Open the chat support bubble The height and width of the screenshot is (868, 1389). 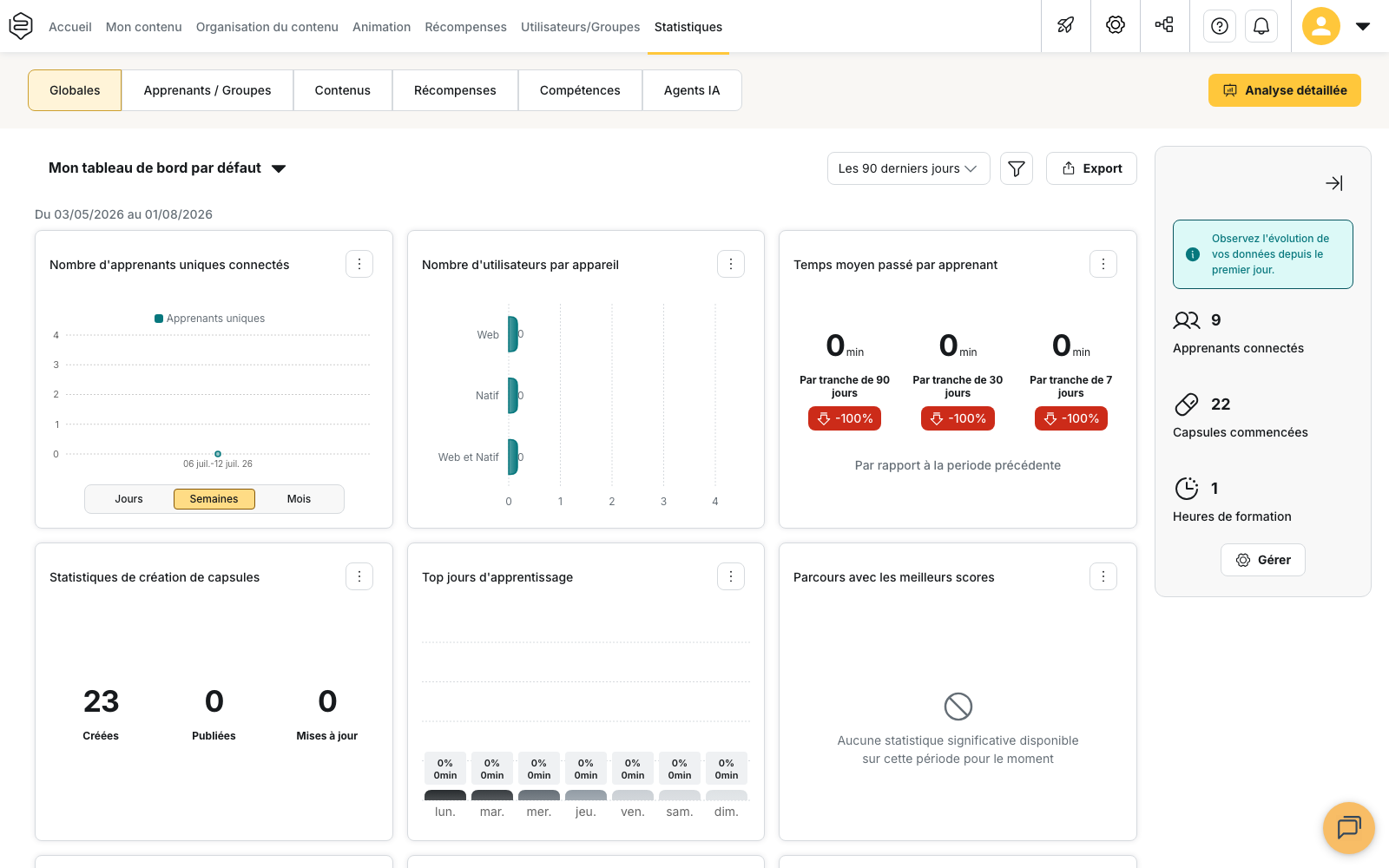click(x=1349, y=828)
